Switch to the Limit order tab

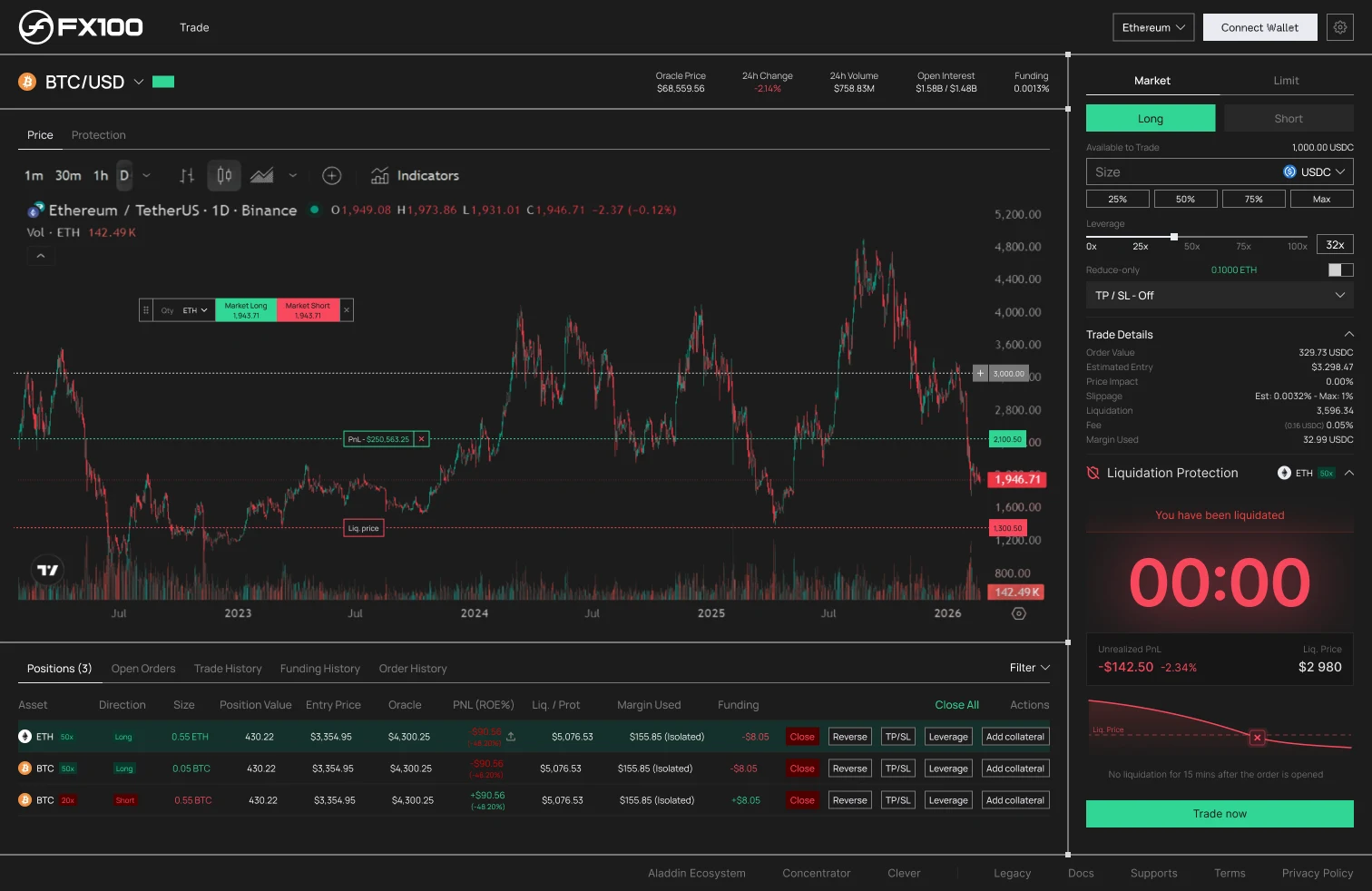[x=1286, y=81]
